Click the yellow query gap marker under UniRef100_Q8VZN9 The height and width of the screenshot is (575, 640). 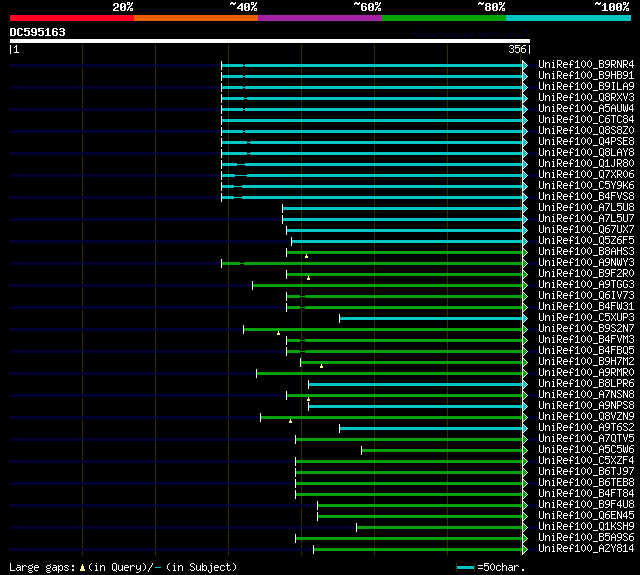click(x=291, y=421)
